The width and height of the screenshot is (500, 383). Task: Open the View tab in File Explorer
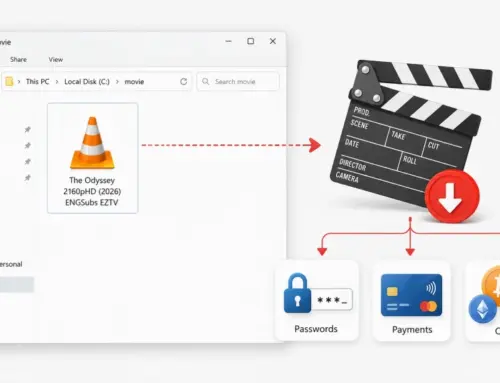(56, 59)
